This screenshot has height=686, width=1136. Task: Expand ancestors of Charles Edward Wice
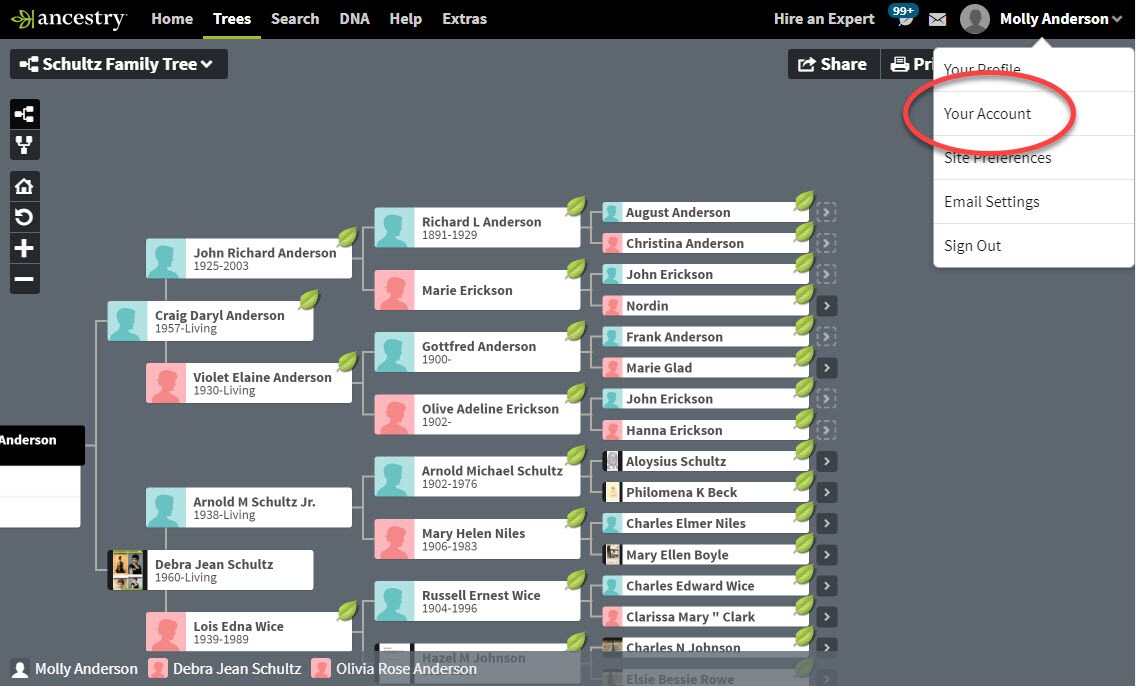click(826, 586)
